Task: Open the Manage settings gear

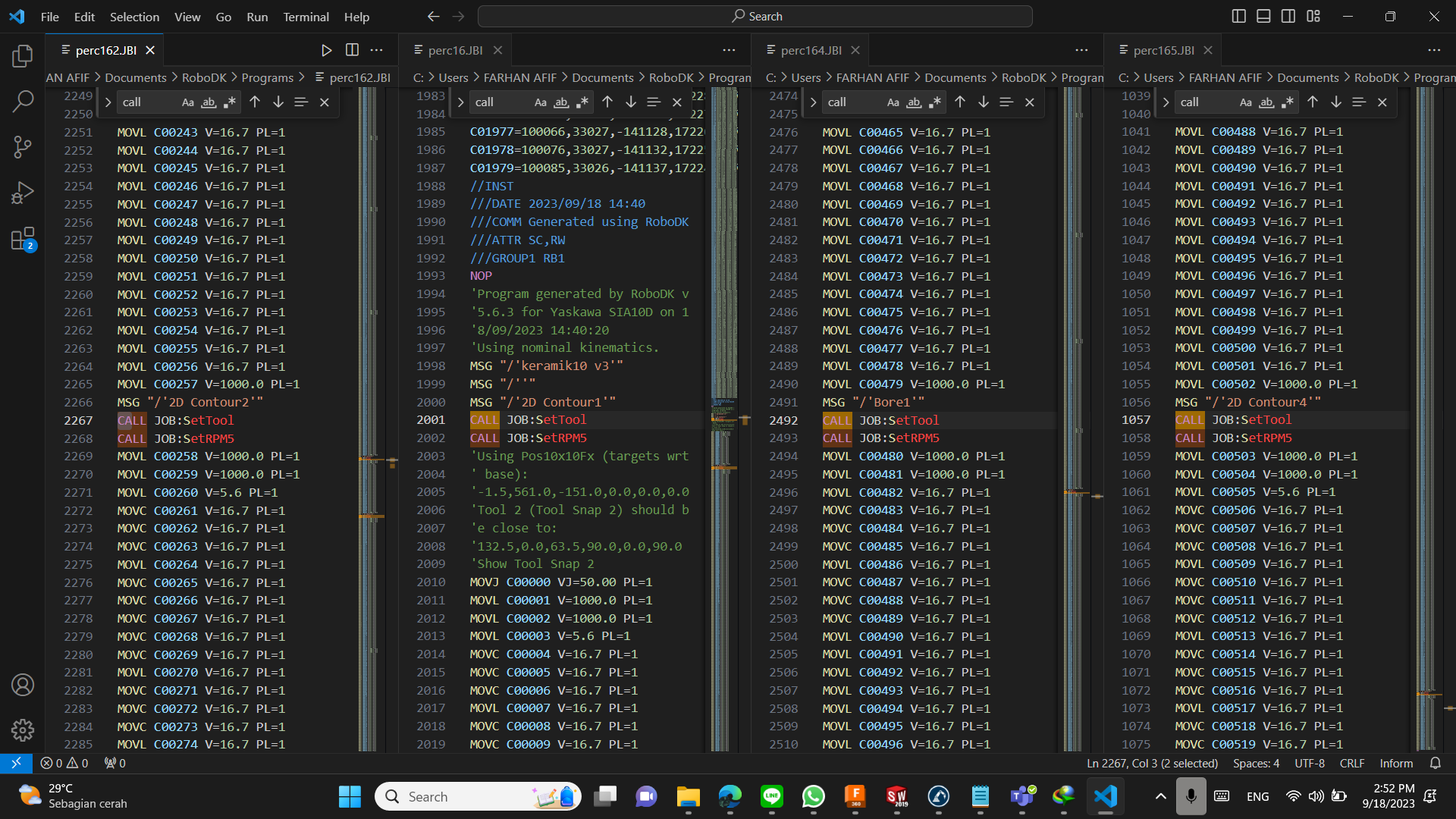Action: (x=23, y=730)
